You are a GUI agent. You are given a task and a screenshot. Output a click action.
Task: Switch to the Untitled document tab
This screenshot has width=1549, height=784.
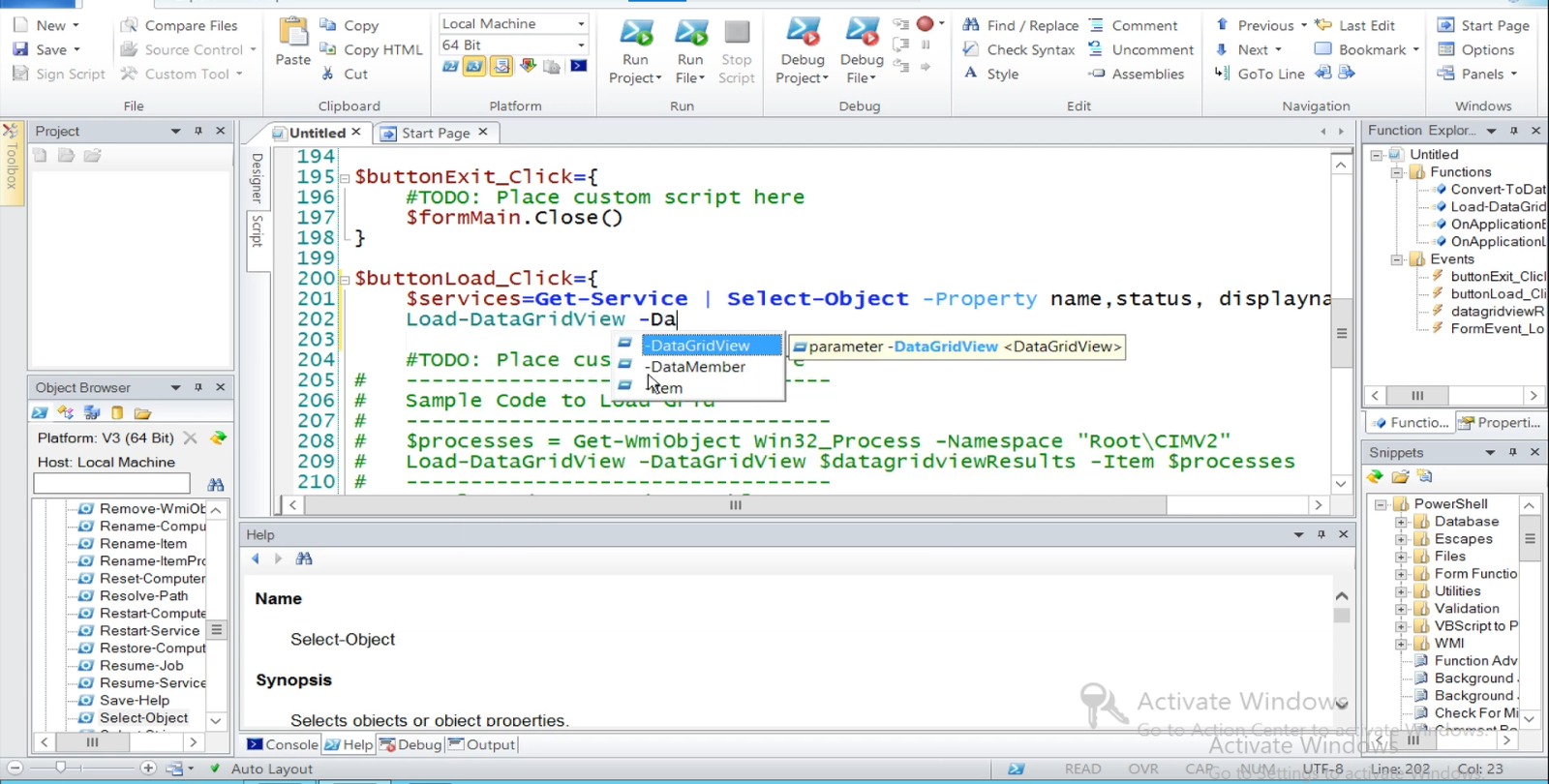click(317, 133)
